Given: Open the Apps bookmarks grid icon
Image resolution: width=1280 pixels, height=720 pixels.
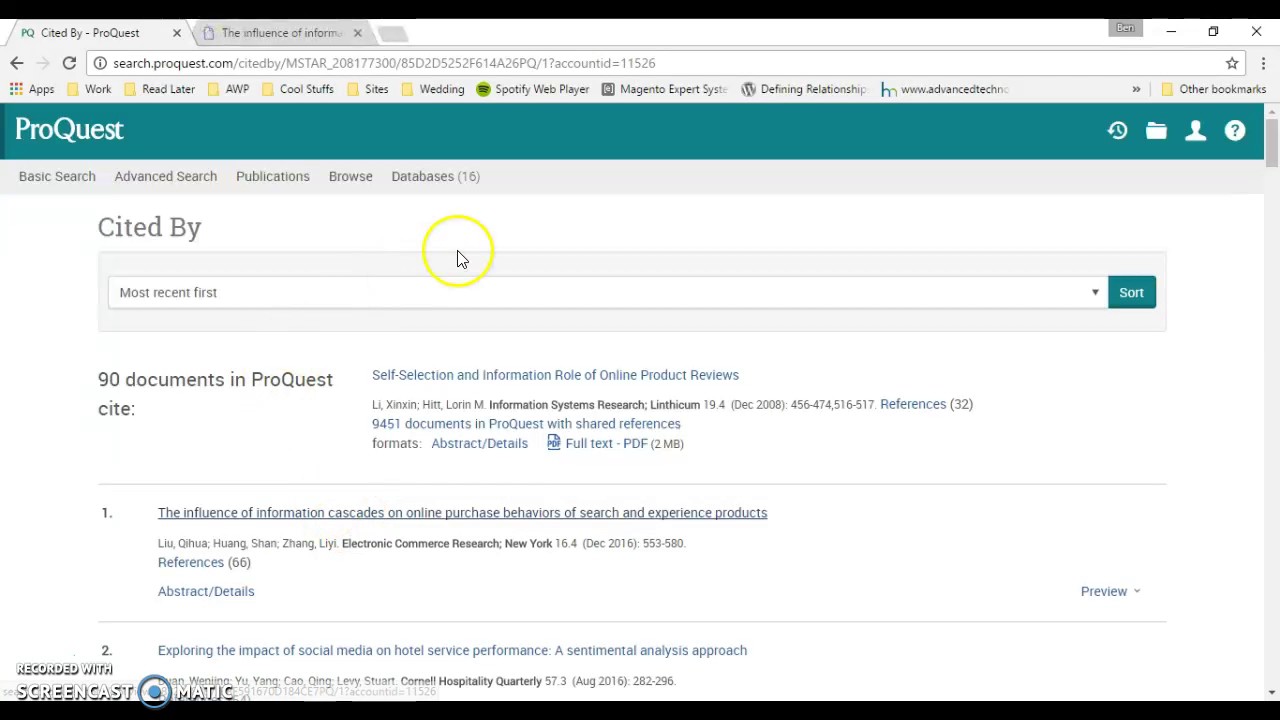Looking at the screenshot, I should (31, 89).
